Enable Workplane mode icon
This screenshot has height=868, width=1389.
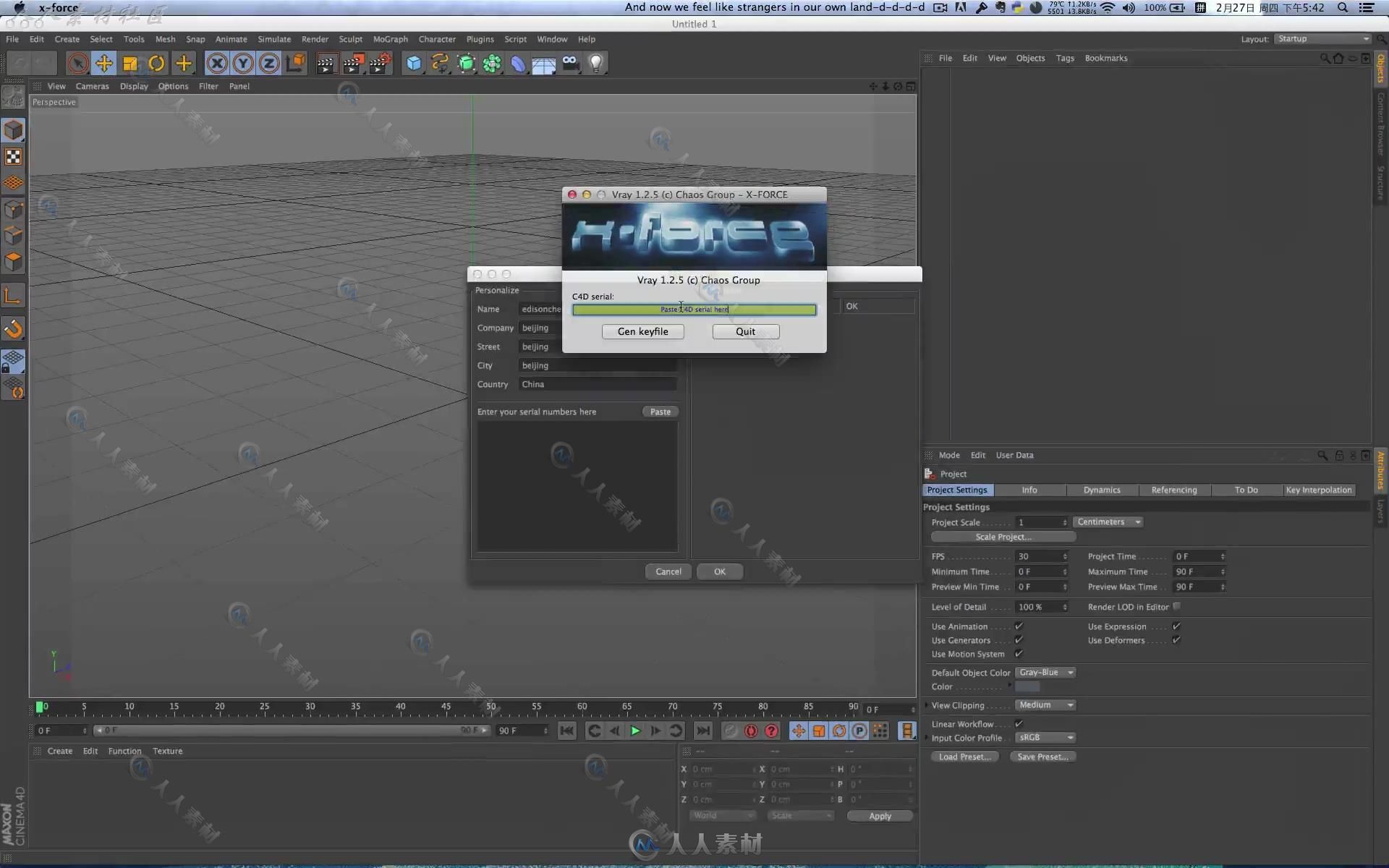click(14, 183)
